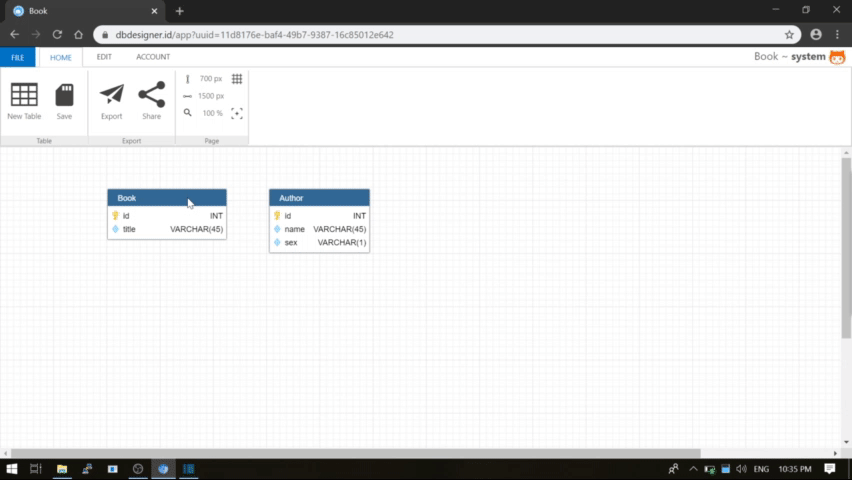
Task: Open the Share option
Action: (151, 95)
